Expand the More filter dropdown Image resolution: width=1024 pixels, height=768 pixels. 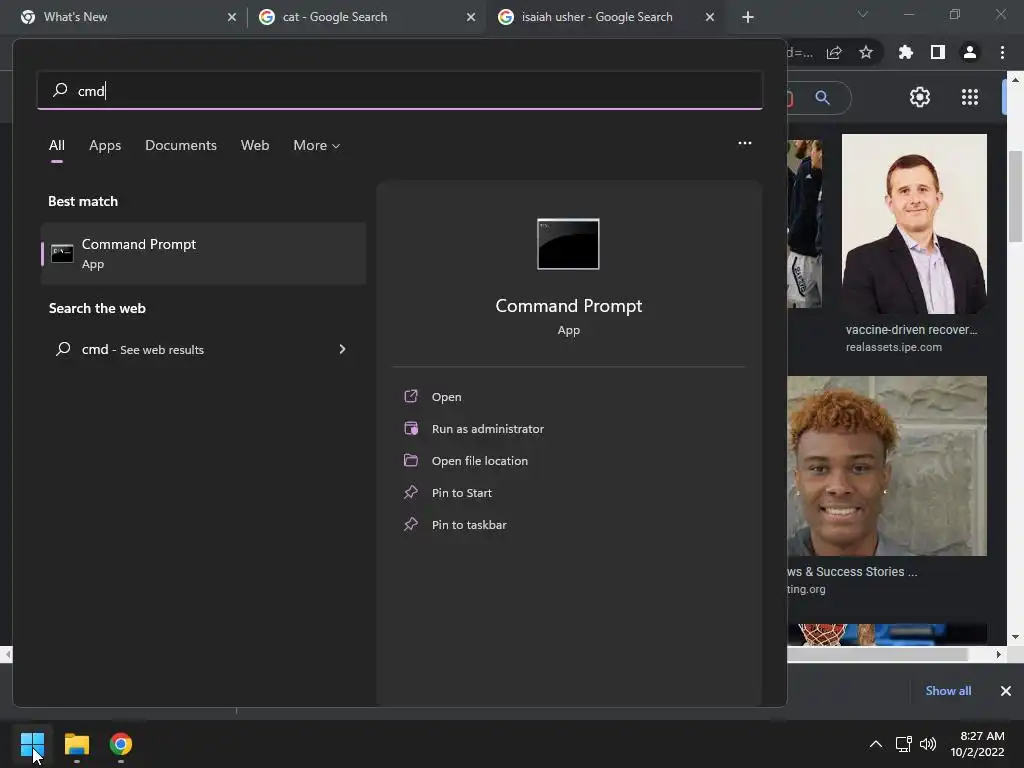coord(317,146)
